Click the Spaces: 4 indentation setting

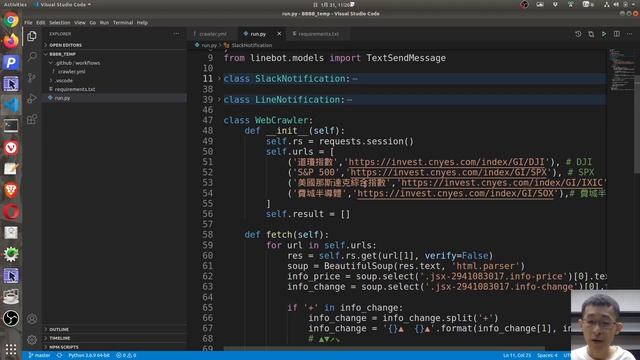[547, 356]
